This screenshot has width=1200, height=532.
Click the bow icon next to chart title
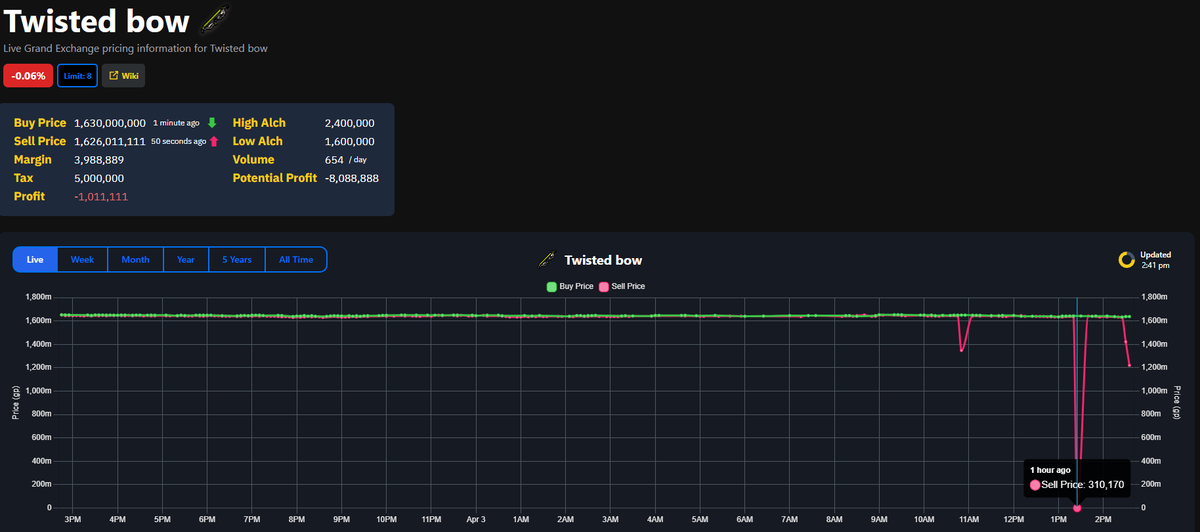(546, 260)
